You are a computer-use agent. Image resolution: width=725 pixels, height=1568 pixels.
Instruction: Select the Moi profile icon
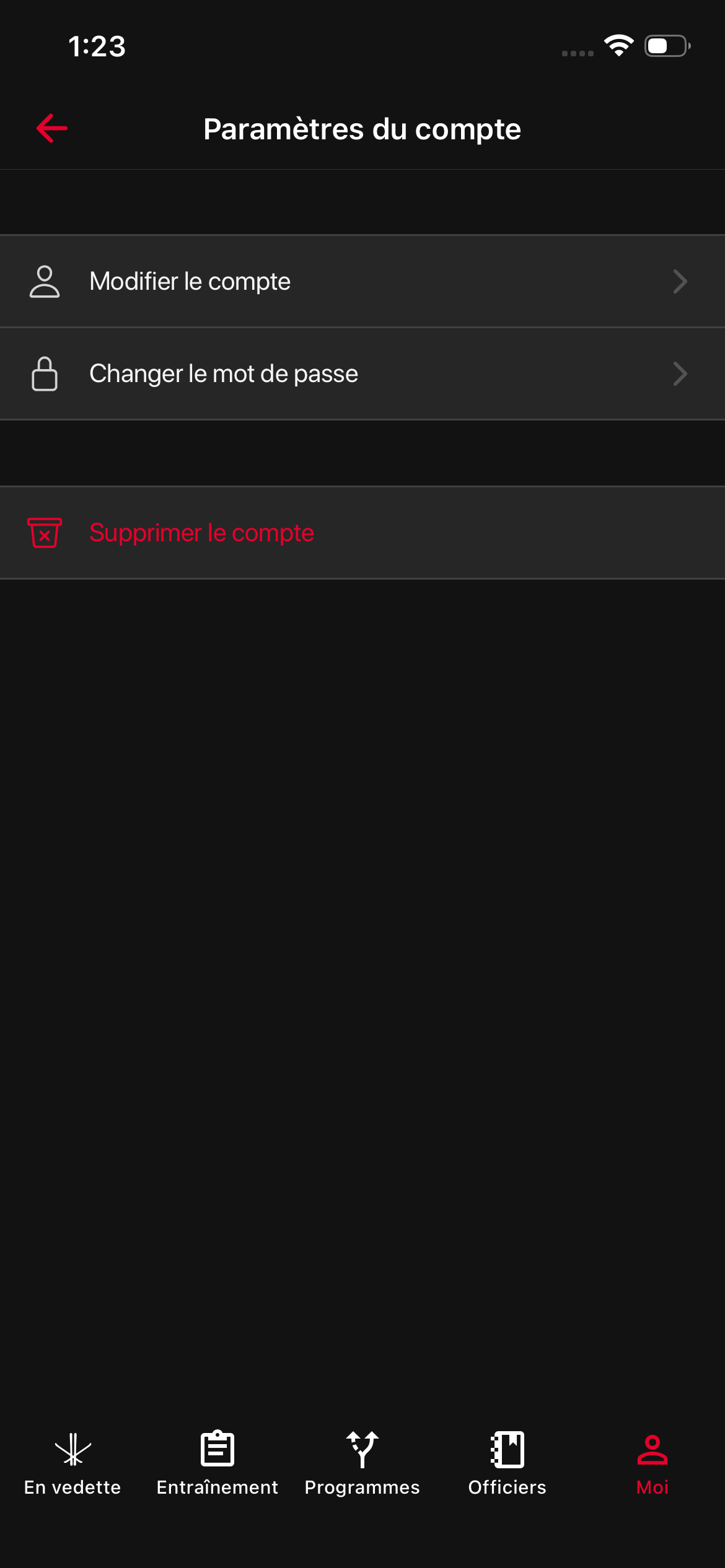[652, 1450]
